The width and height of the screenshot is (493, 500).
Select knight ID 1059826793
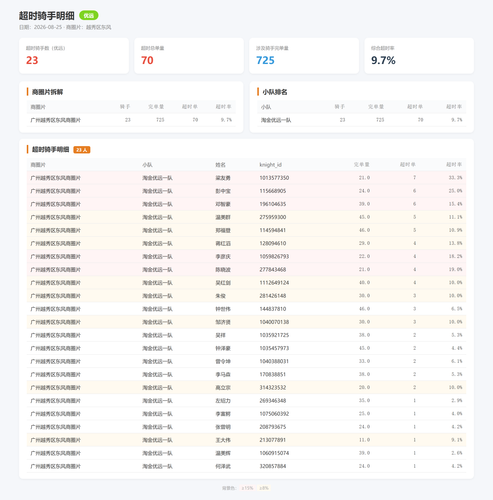click(x=274, y=256)
